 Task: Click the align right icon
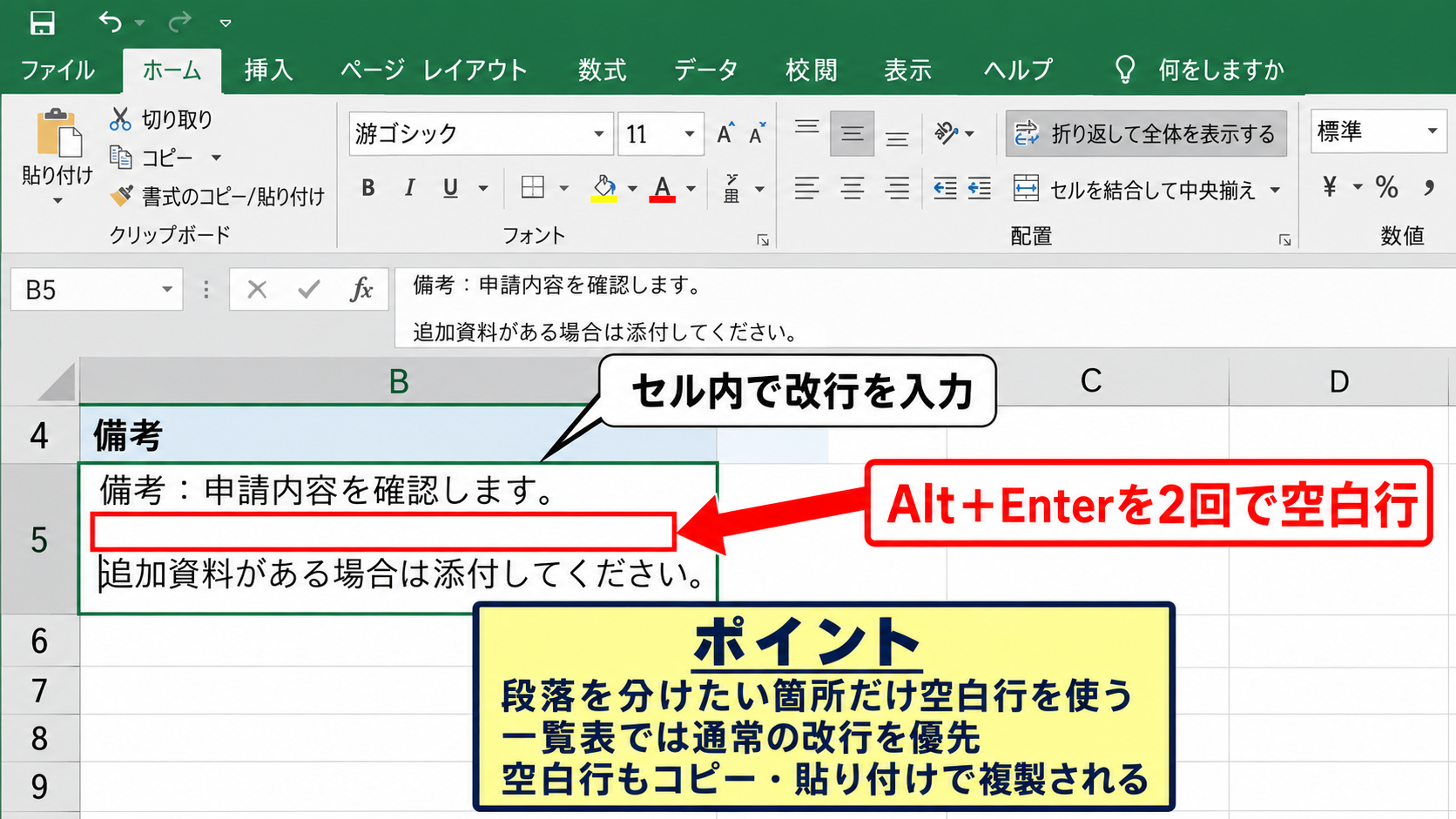(x=897, y=188)
